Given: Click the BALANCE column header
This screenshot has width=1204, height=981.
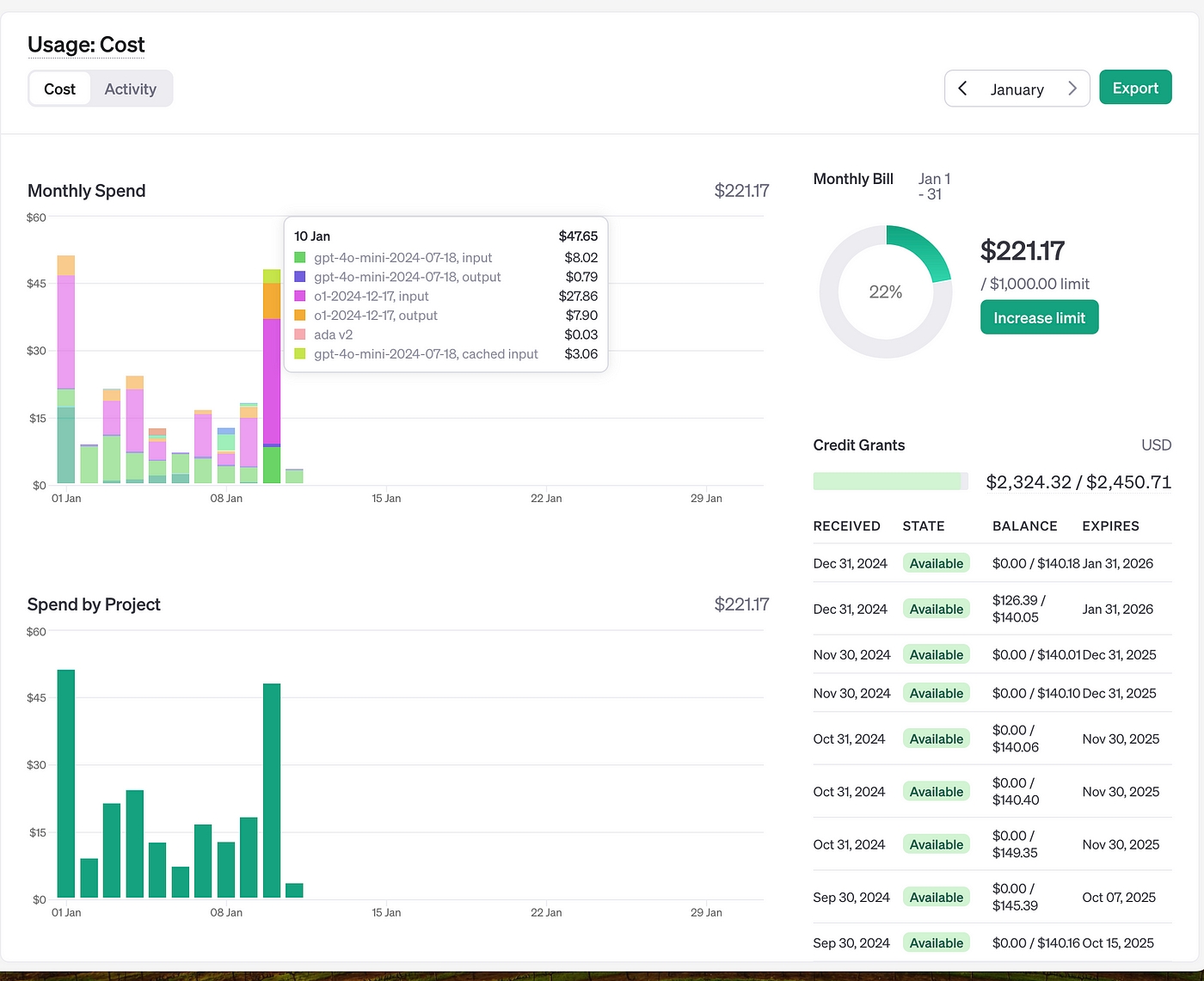Looking at the screenshot, I should click(x=1025, y=525).
